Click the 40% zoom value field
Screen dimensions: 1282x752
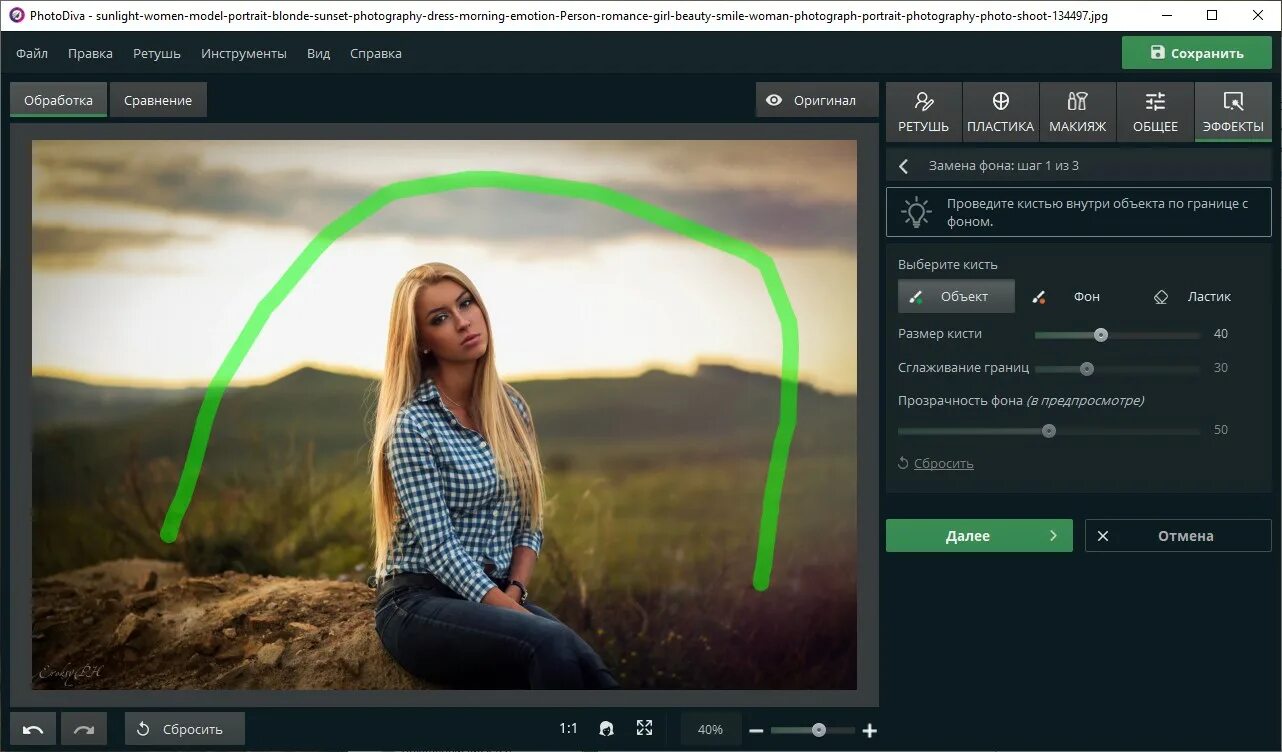(710, 729)
